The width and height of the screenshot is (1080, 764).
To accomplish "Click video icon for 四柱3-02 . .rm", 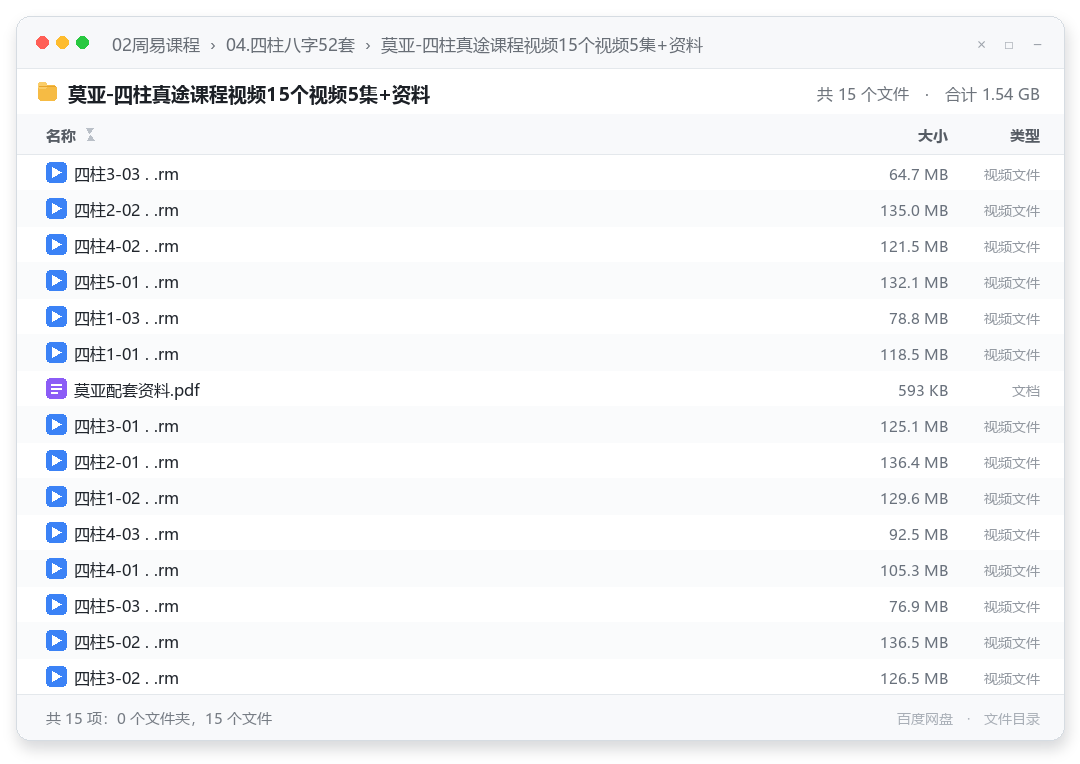I will 56,677.
